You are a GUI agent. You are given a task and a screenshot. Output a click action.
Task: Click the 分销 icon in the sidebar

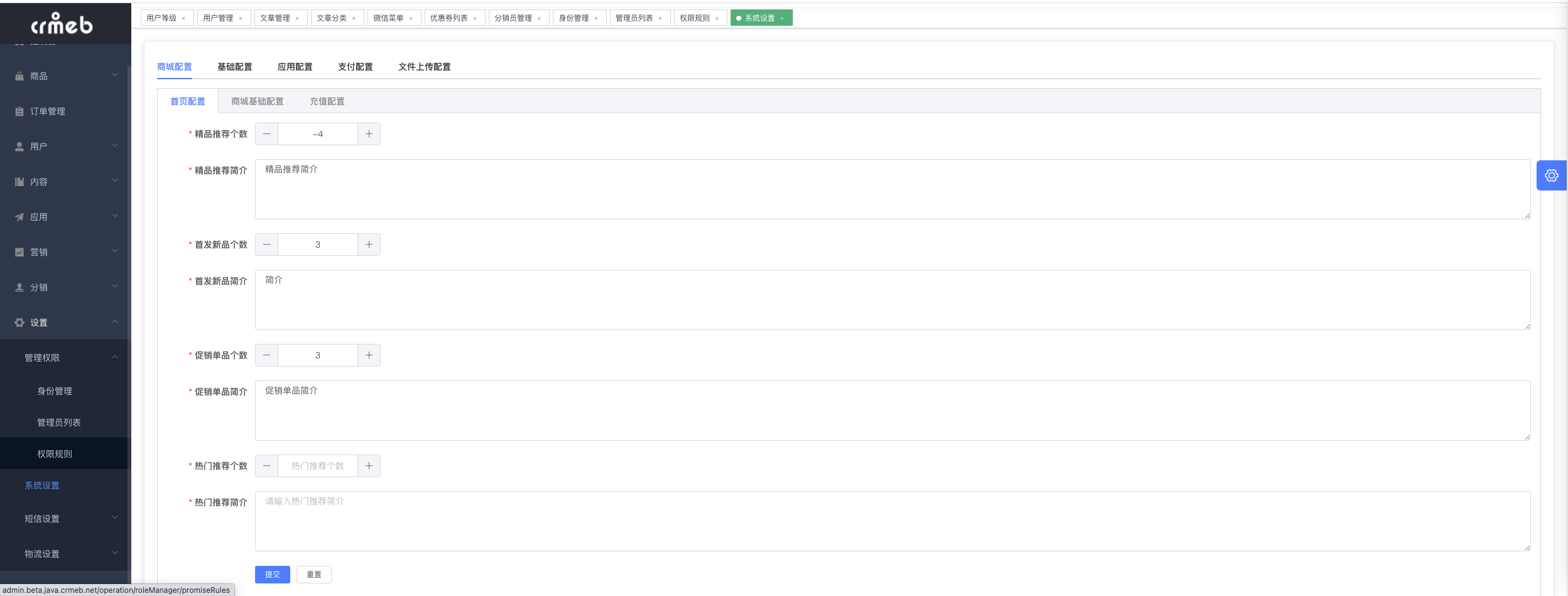click(19, 287)
